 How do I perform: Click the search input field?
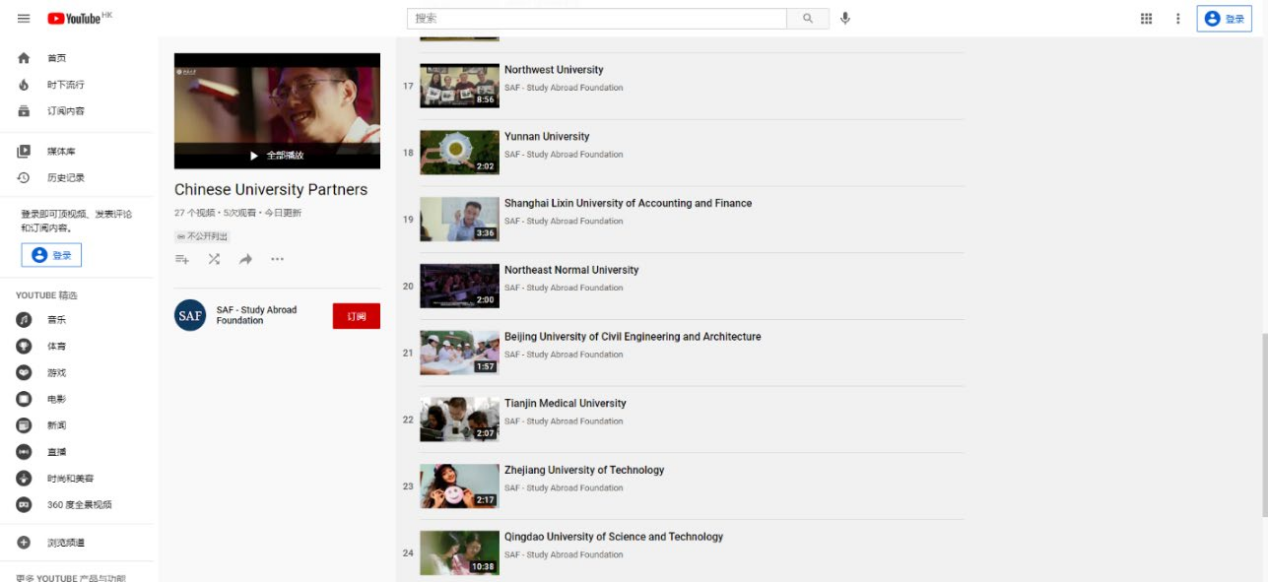[597, 19]
